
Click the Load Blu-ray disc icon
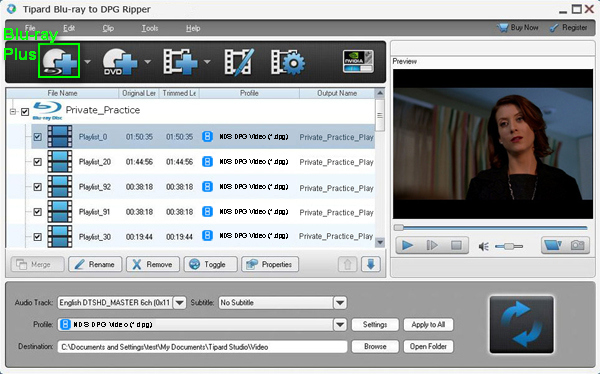click(x=59, y=61)
